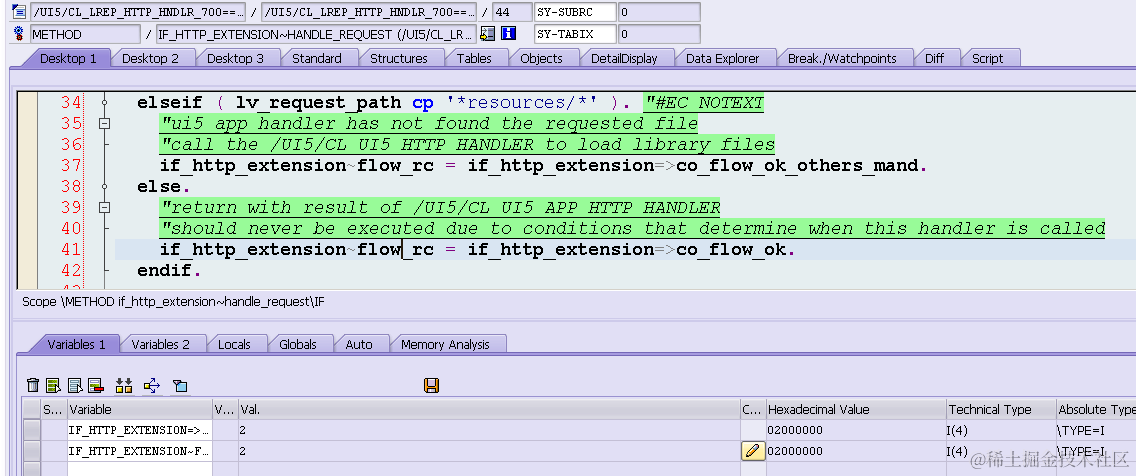The width and height of the screenshot is (1136, 476).
Task: Click the Val. column header
Action: (489, 409)
